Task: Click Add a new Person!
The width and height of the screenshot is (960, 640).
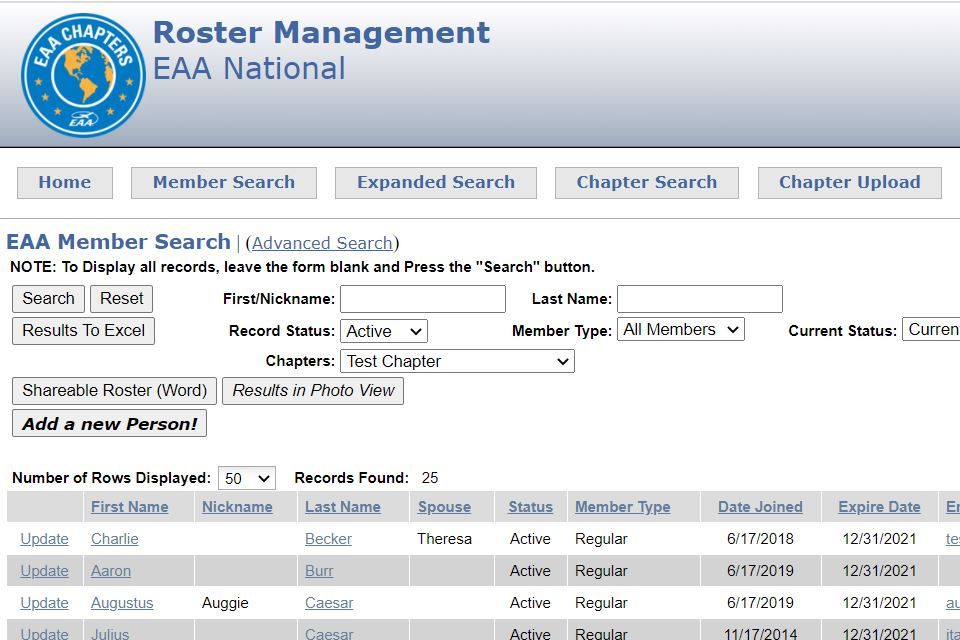Action: click(x=108, y=423)
